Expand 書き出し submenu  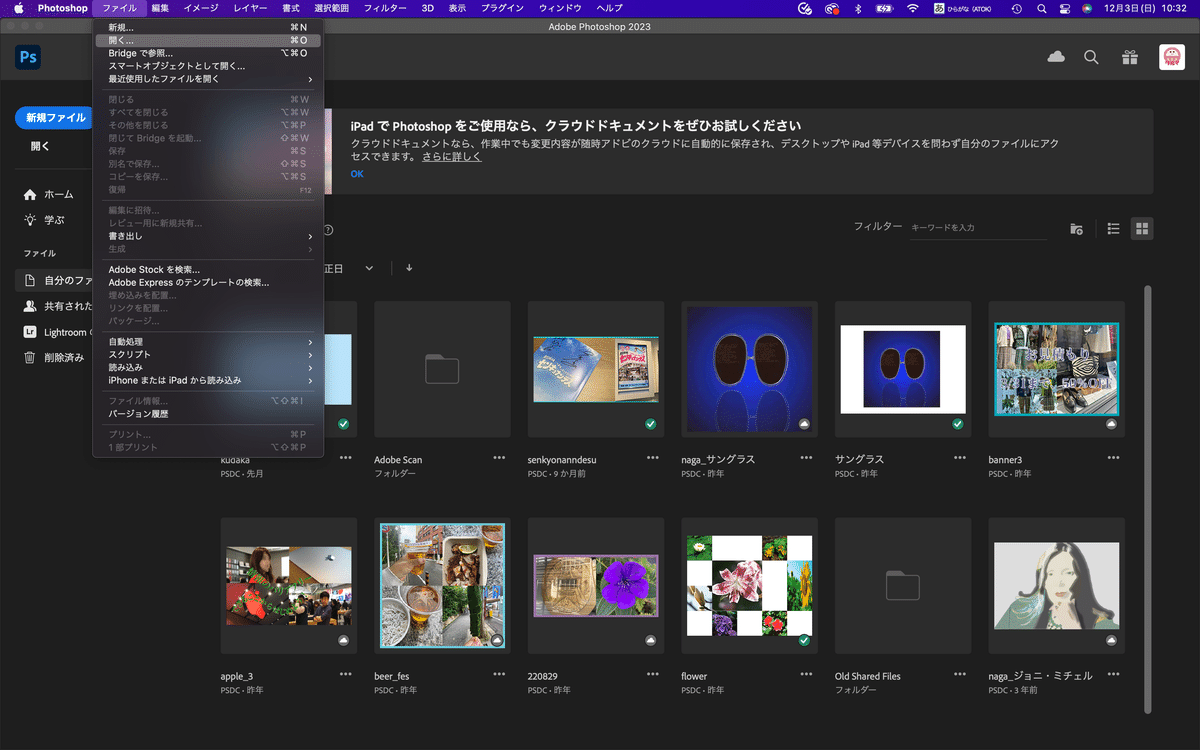tap(208, 236)
